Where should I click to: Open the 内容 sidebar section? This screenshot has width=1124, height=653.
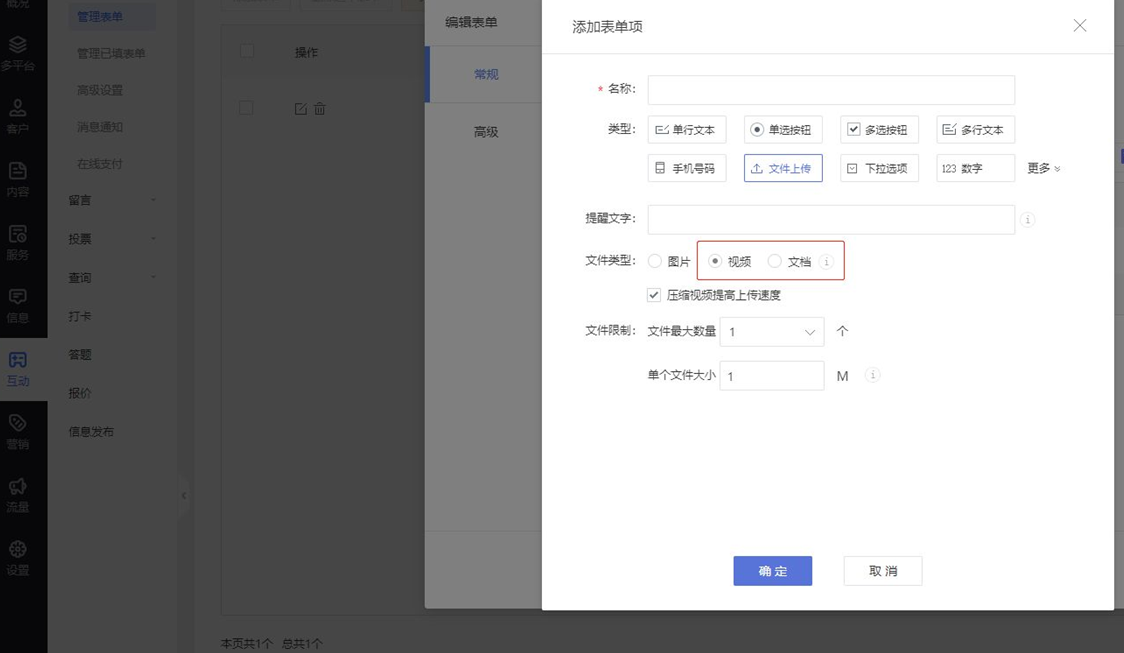pyautogui.click(x=18, y=180)
